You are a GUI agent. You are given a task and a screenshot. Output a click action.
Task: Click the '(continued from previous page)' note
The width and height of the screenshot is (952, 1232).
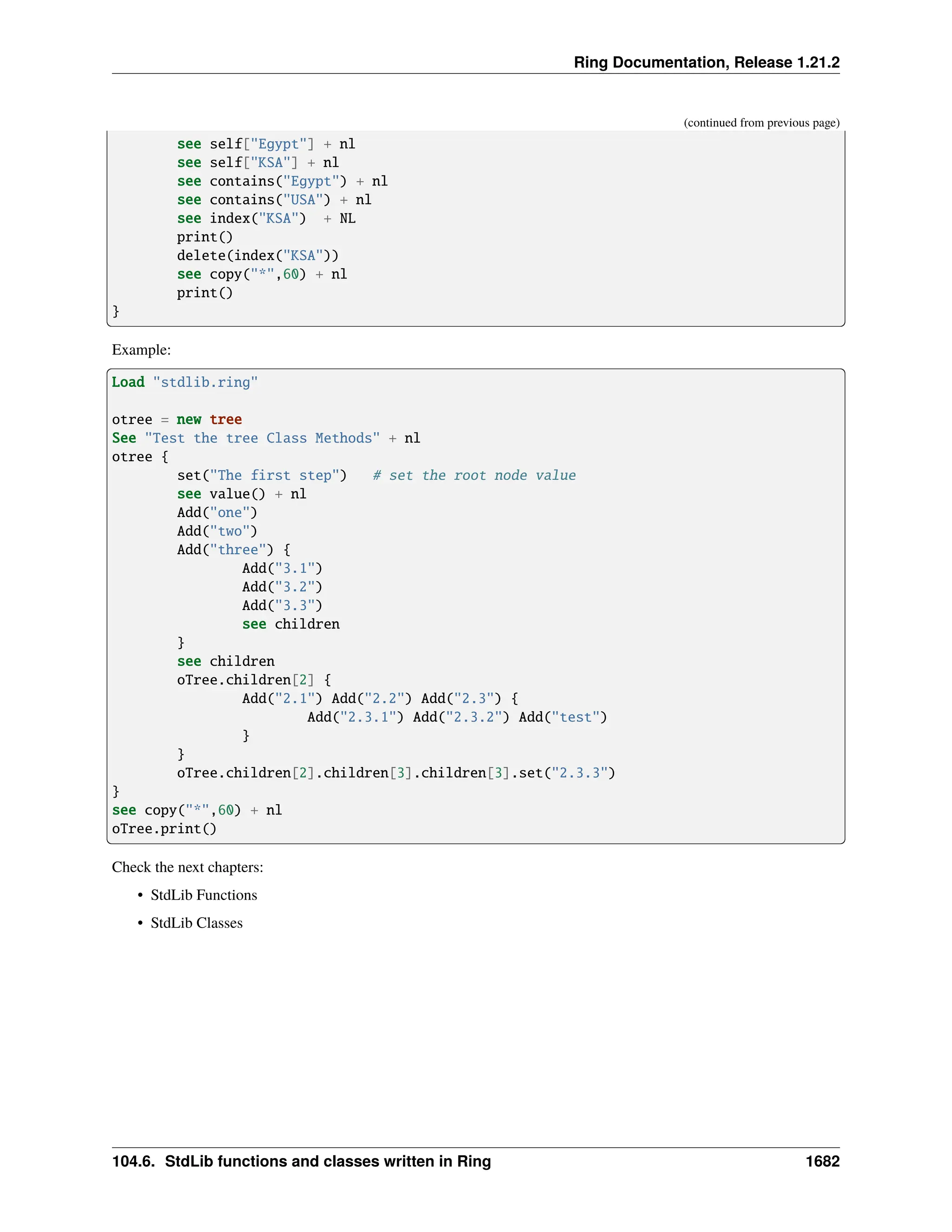[x=761, y=123]
